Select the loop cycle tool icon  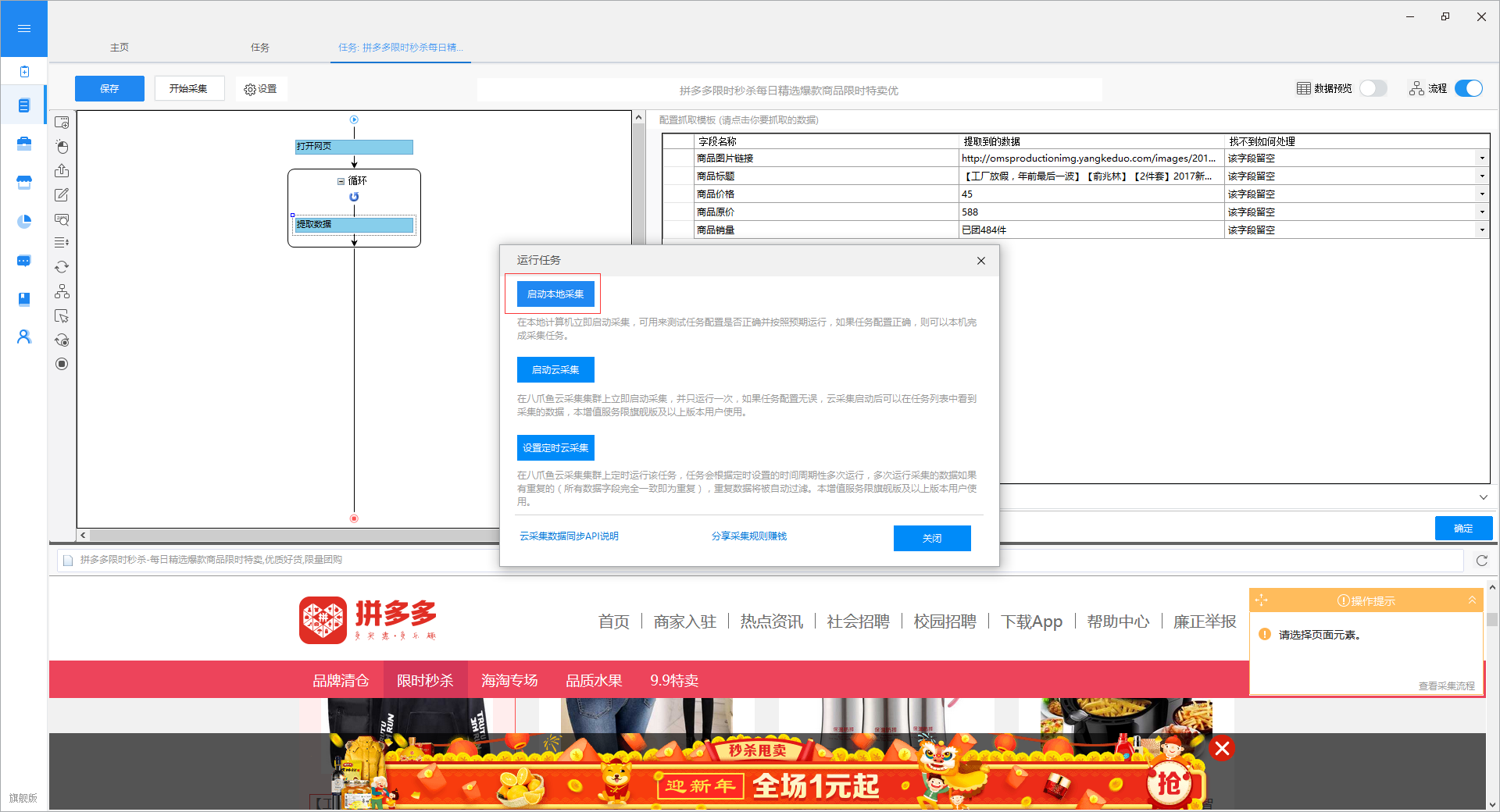(62, 267)
